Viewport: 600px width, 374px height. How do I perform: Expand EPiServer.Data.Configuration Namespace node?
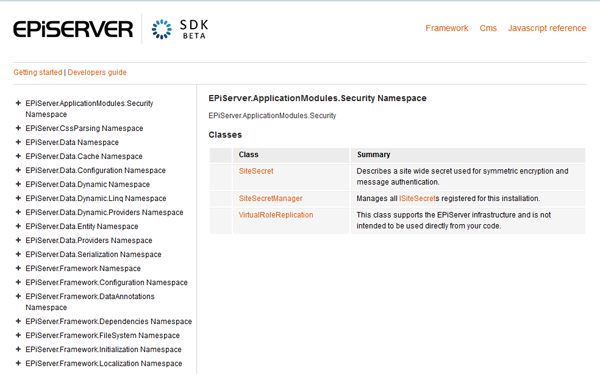(18, 170)
